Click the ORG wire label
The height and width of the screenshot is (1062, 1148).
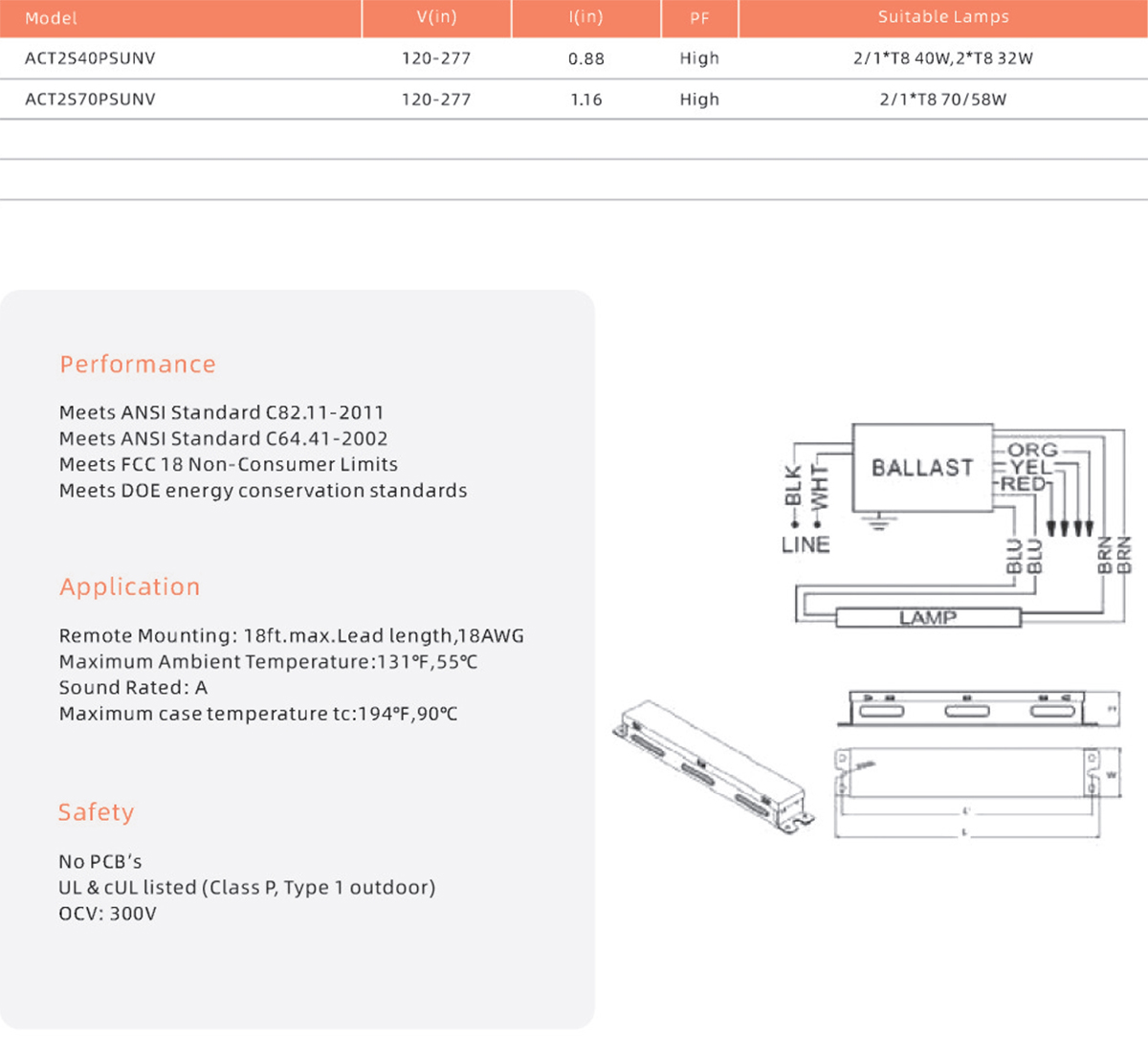tap(1032, 450)
